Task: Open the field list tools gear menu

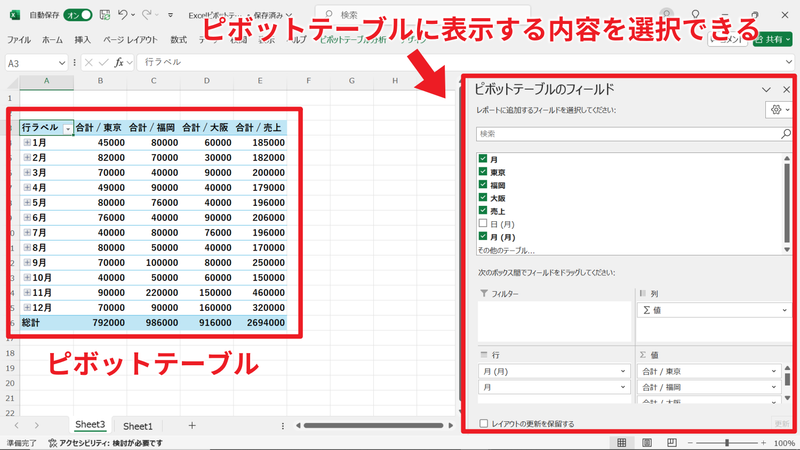Action: click(779, 110)
